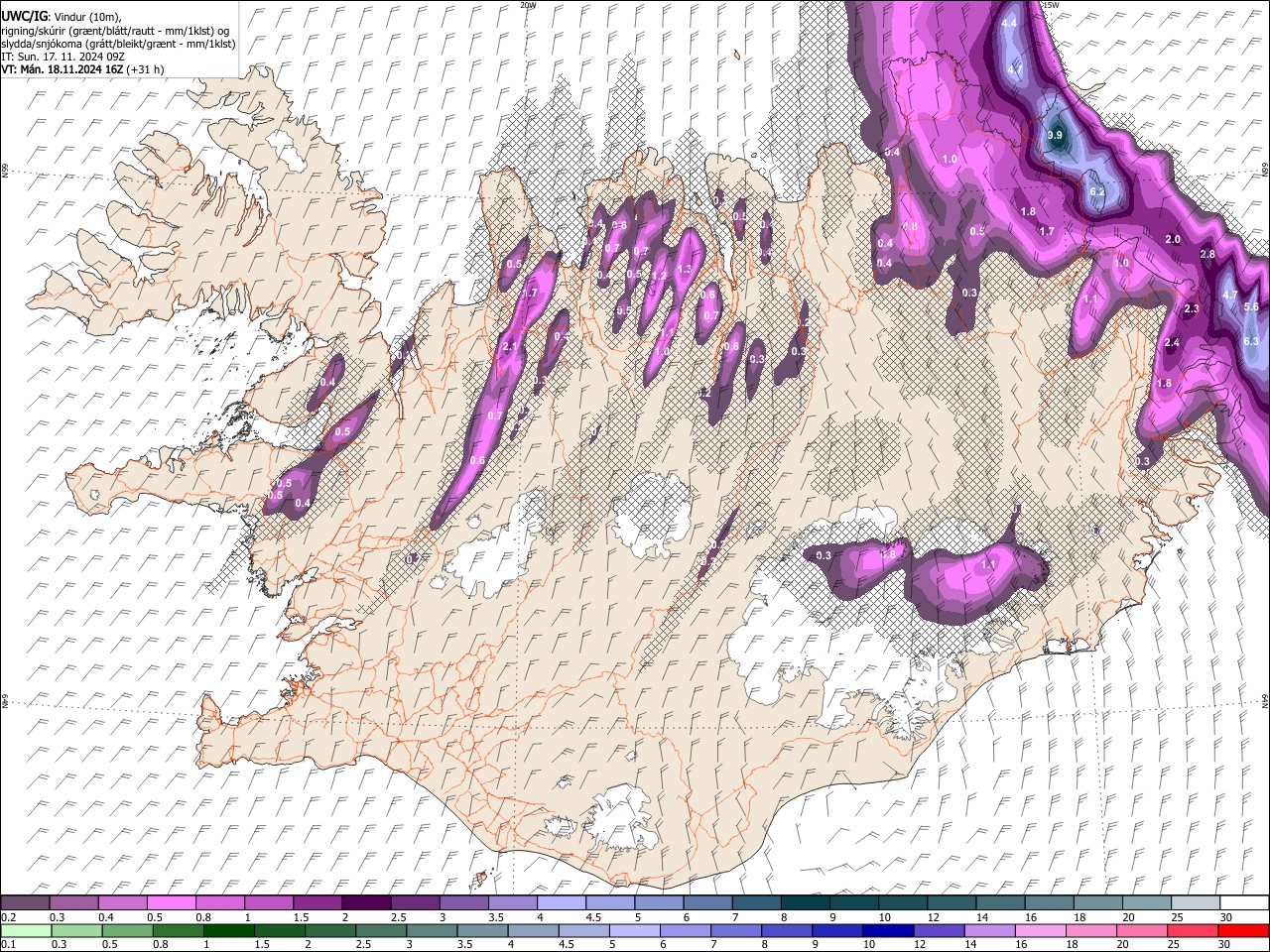
Task: Select the 6.3 value near the east coast
Action: [x=1251, y=342]
